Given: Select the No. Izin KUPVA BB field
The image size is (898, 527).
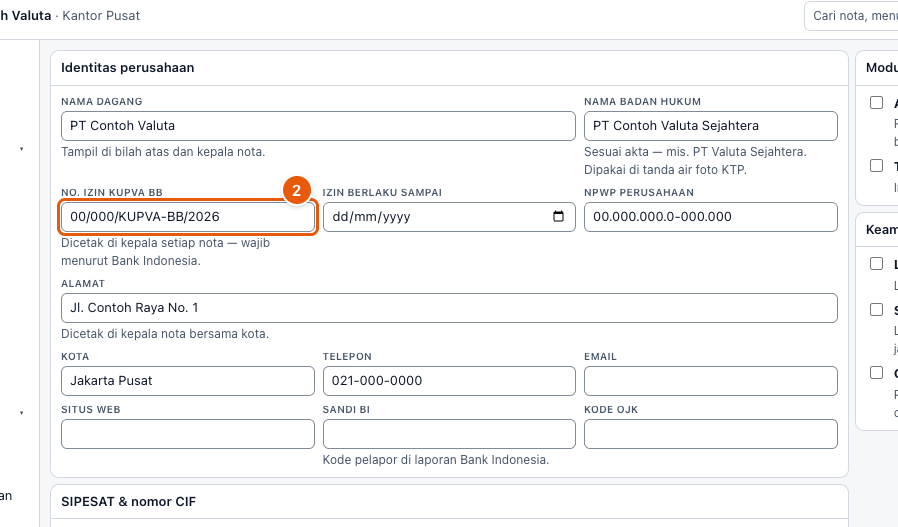Looking at the screenshot, I should coord(188,217).
